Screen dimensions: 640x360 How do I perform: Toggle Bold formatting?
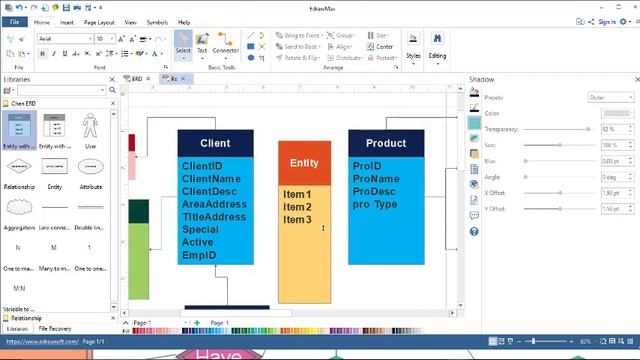pos(42,53)
